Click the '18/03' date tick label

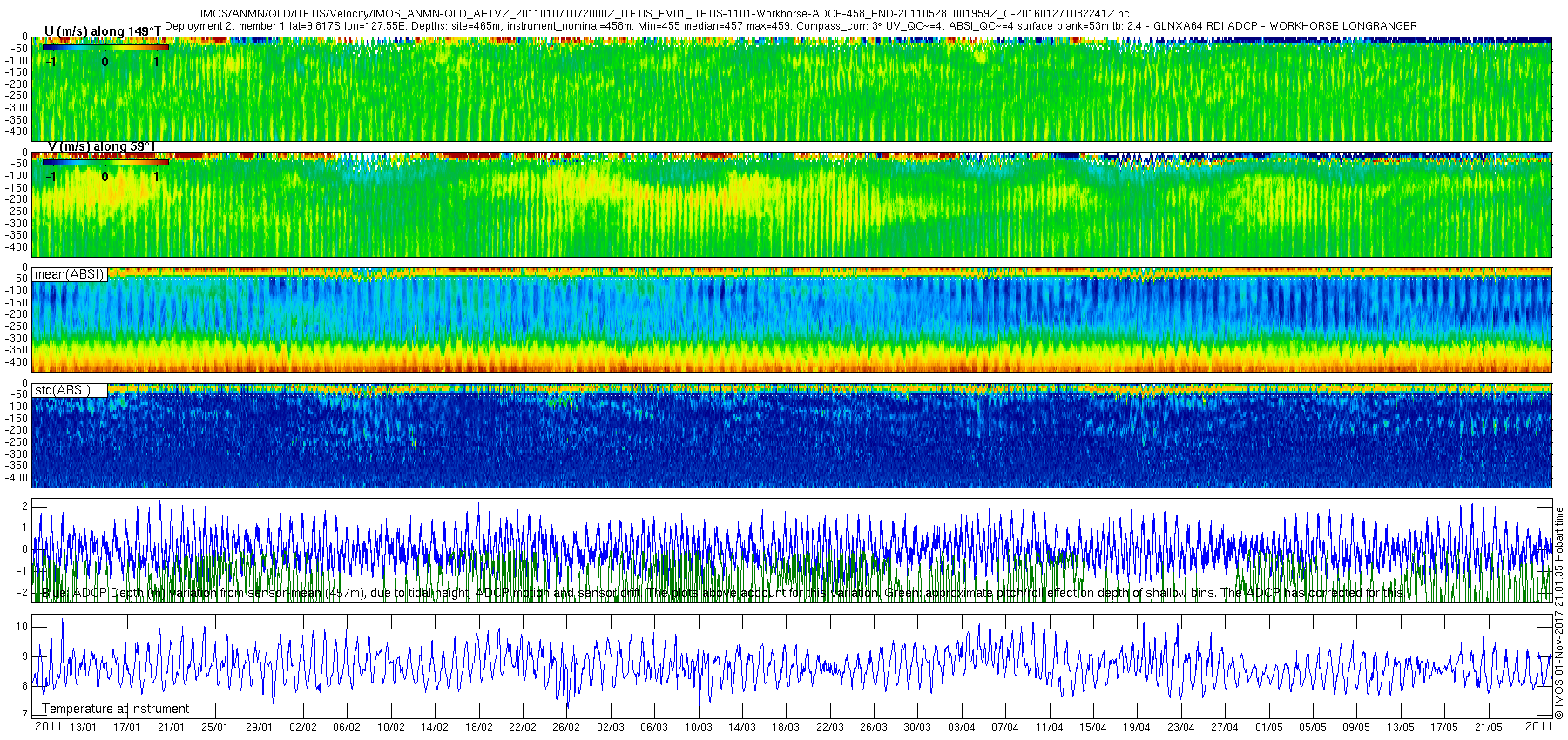tap(786, 728)
